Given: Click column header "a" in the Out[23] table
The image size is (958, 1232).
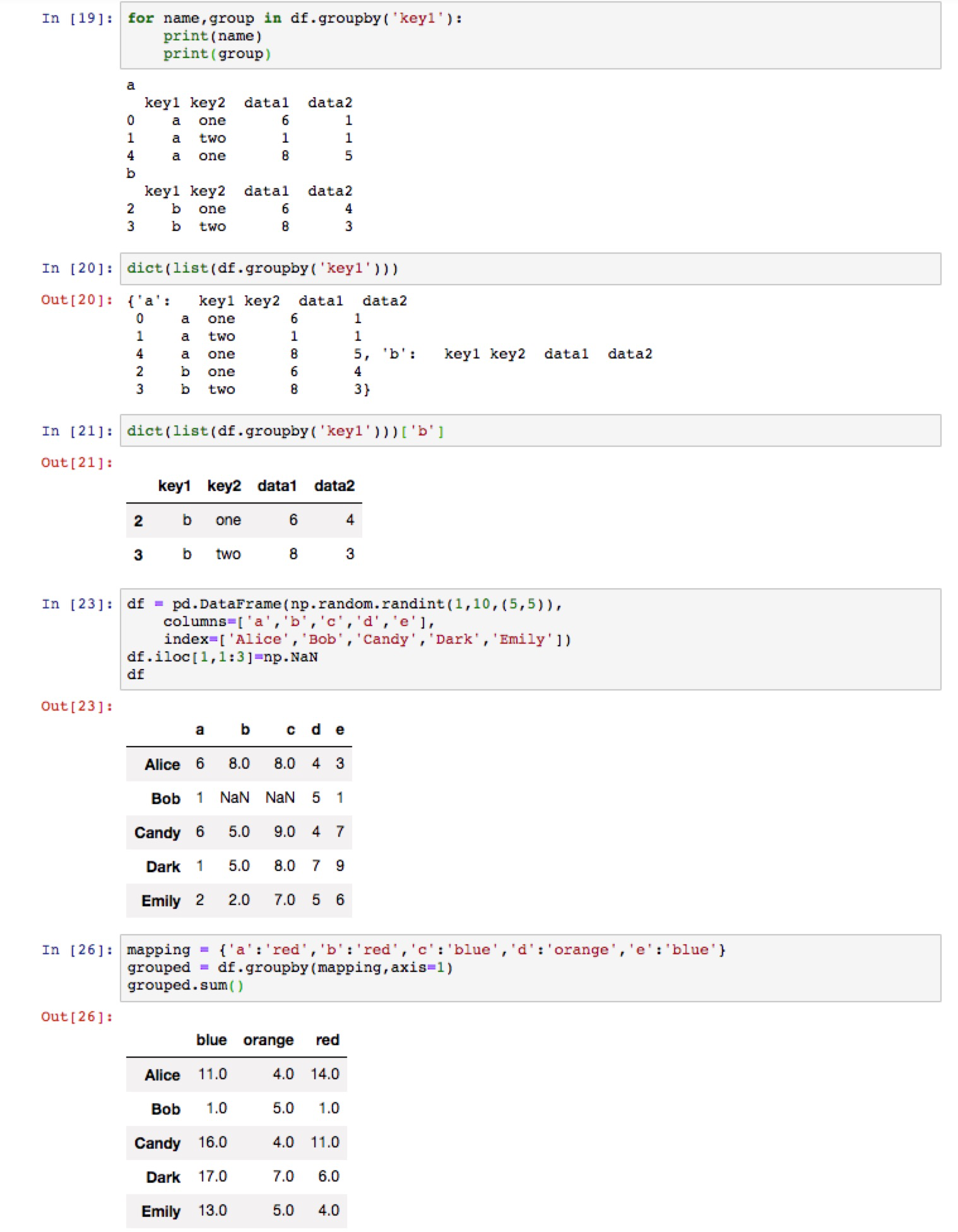Looking at the screenshot, I should click(x=199, y=730).
